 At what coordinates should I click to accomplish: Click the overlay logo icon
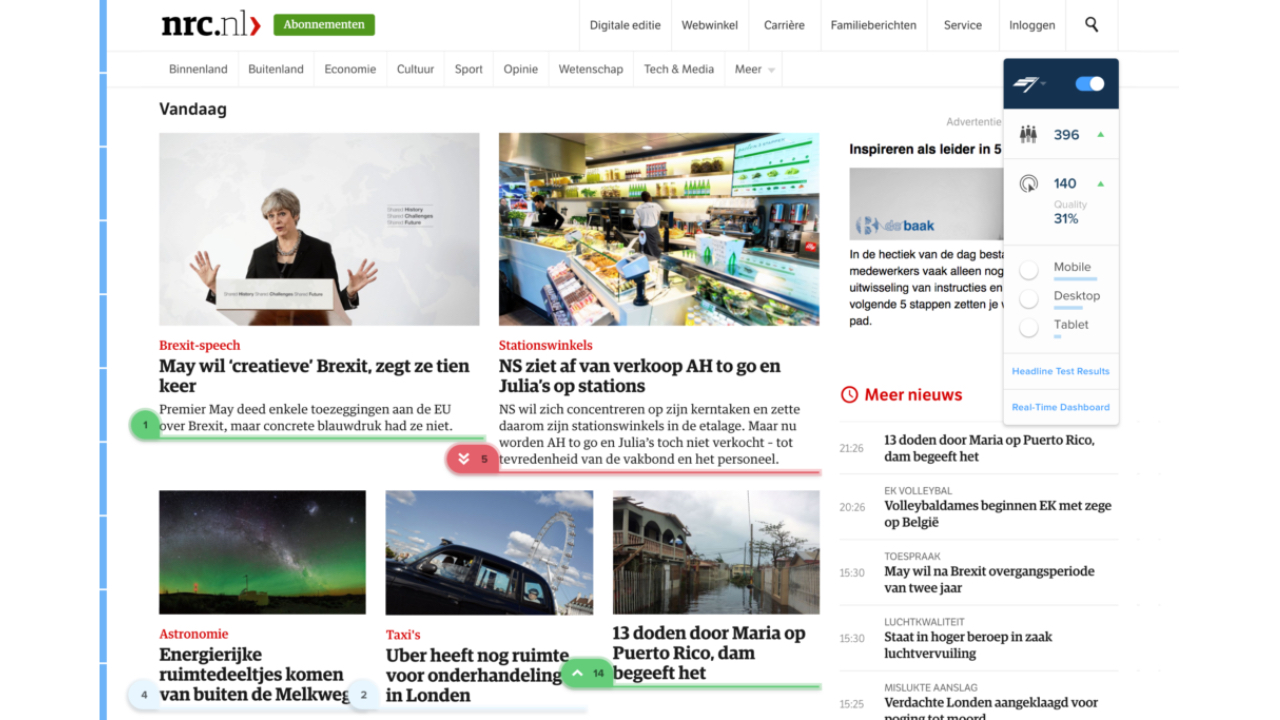click(x=1026, y=84)
